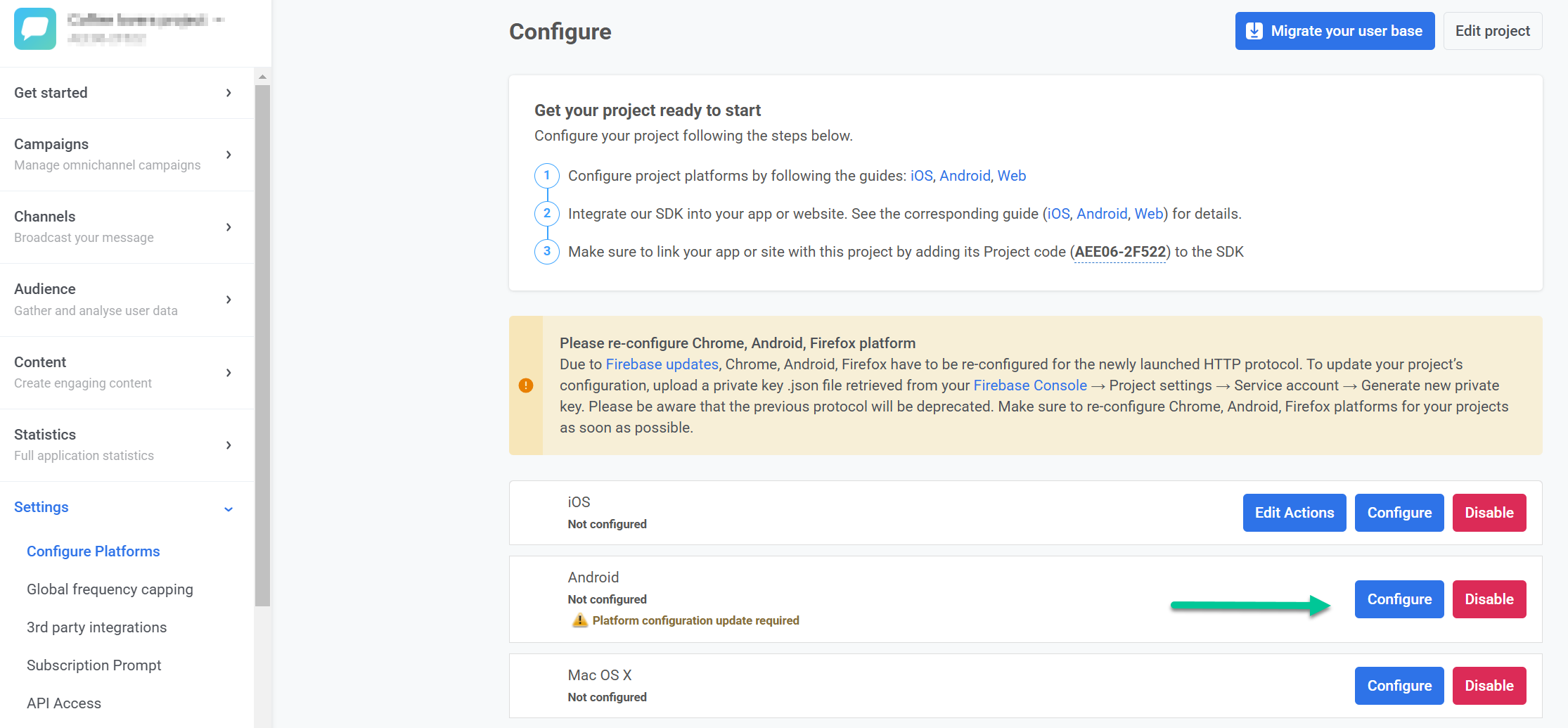Viewport: 1568px width, 728px height.
Task: Disable the iOS platform
Action: pyautogui.click(x=1489, y=513)
